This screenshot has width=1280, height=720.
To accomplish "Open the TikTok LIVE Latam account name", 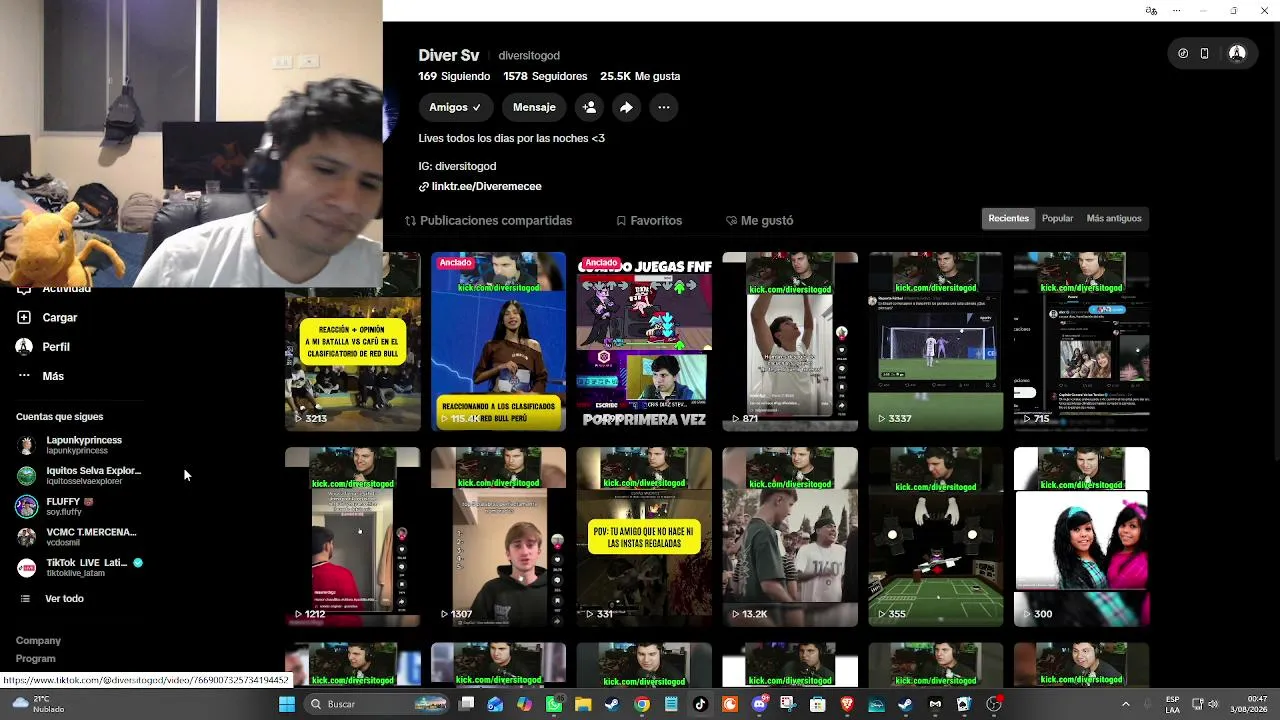I will click(86, 562).
